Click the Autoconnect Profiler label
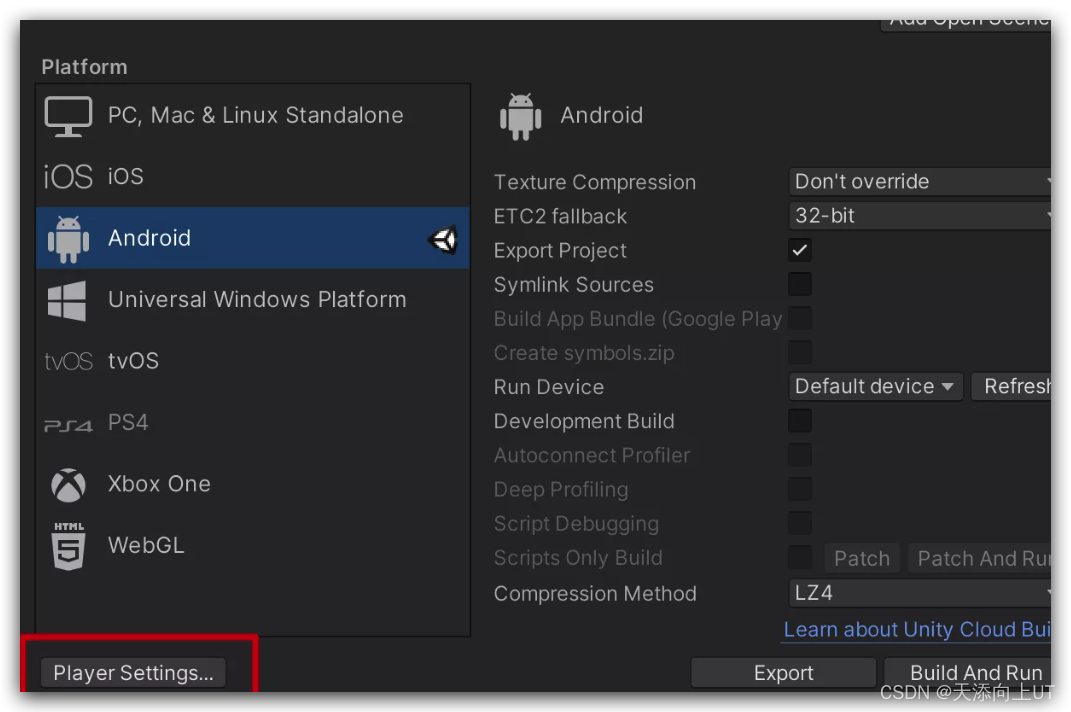The height and width of the screenshot is (712, 1071). point(592,456)
